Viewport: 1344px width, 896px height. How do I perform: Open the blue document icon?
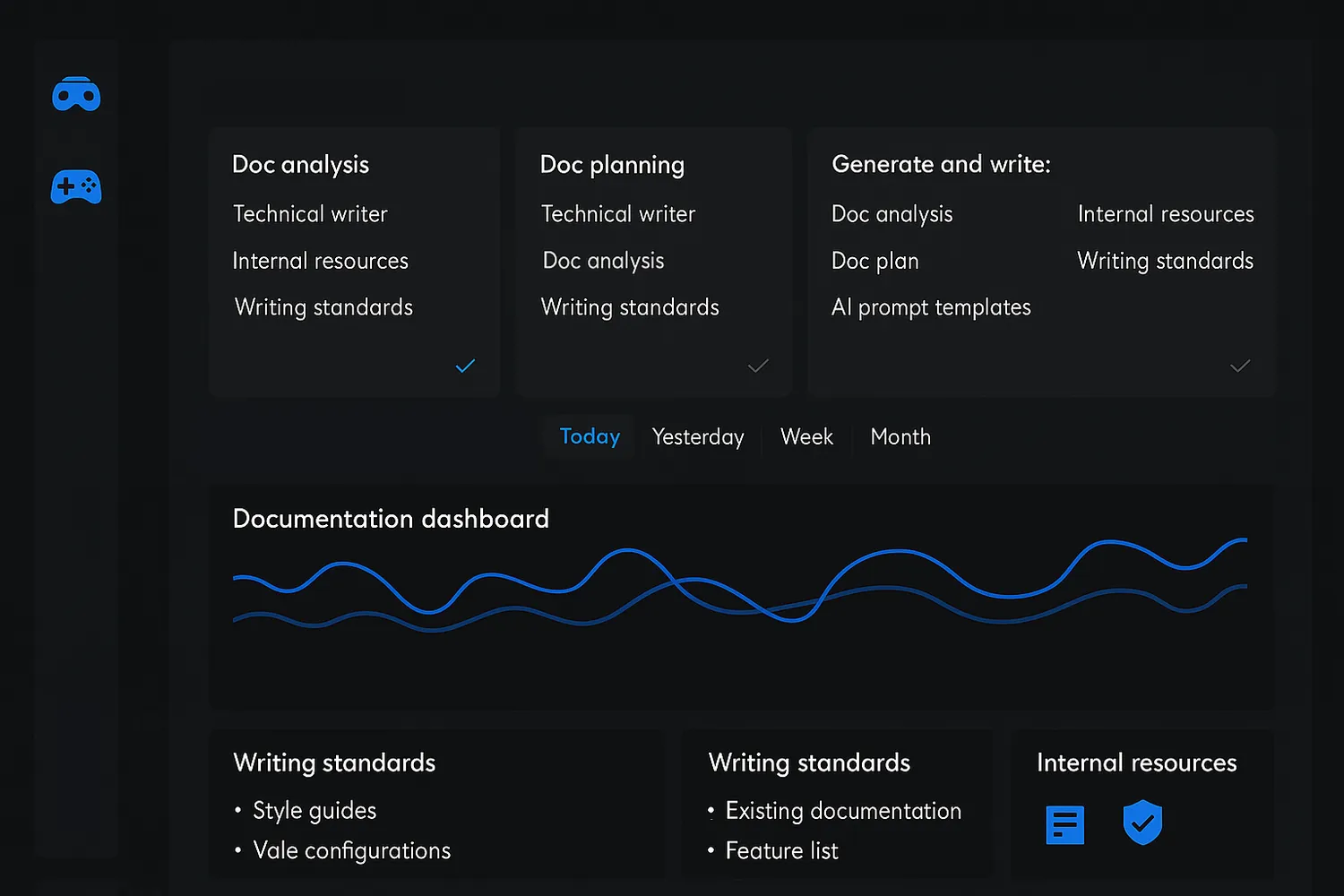1064,824
